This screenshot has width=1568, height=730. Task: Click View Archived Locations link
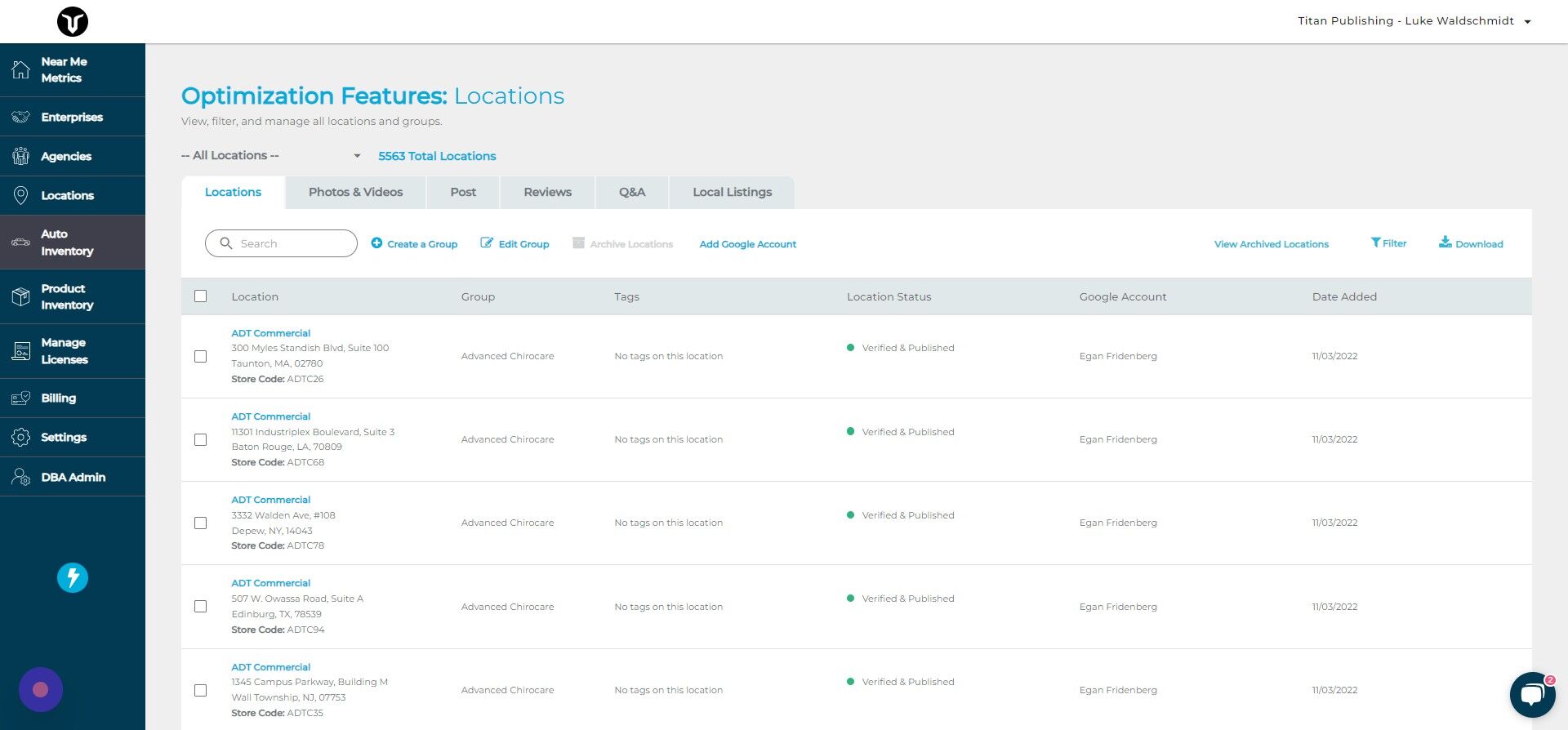point(1271,244)
